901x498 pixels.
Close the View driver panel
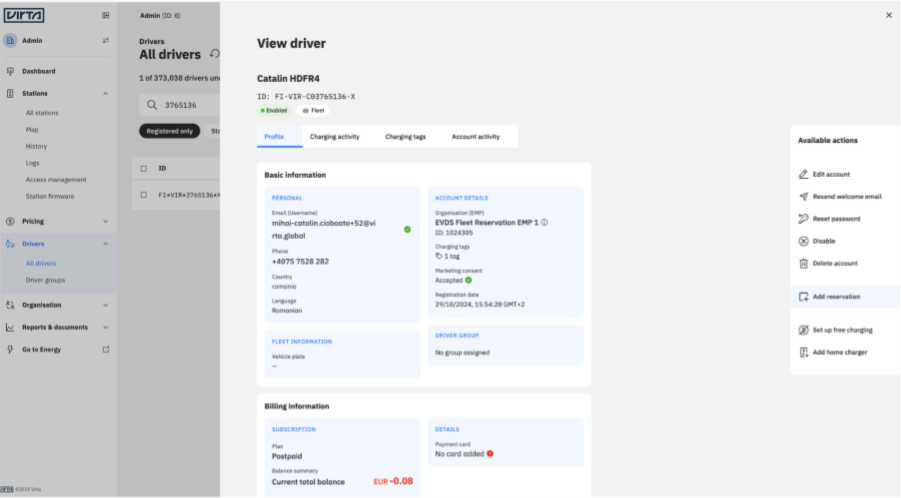click(x=889, y=16)
